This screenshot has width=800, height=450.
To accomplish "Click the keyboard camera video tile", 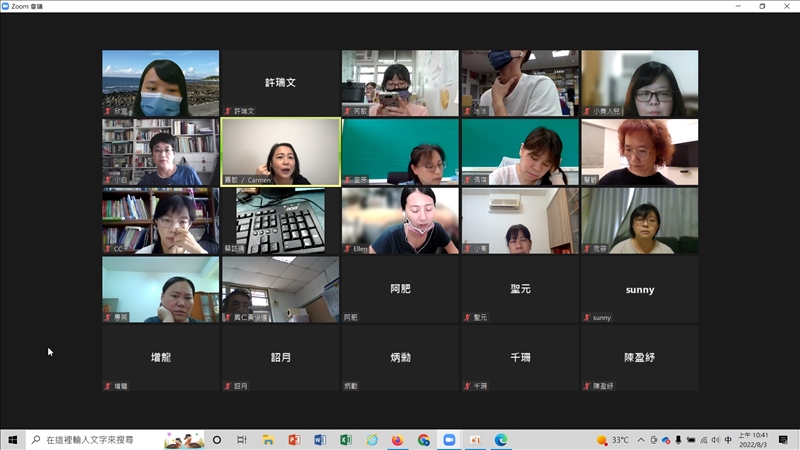I will point(280,221).
